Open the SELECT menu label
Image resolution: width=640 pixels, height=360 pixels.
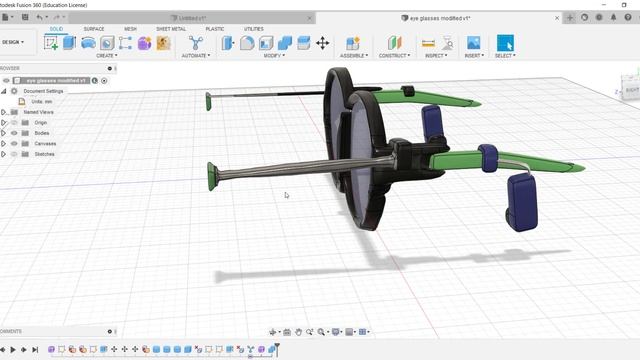pyautogui.click(x=505, y=56)
